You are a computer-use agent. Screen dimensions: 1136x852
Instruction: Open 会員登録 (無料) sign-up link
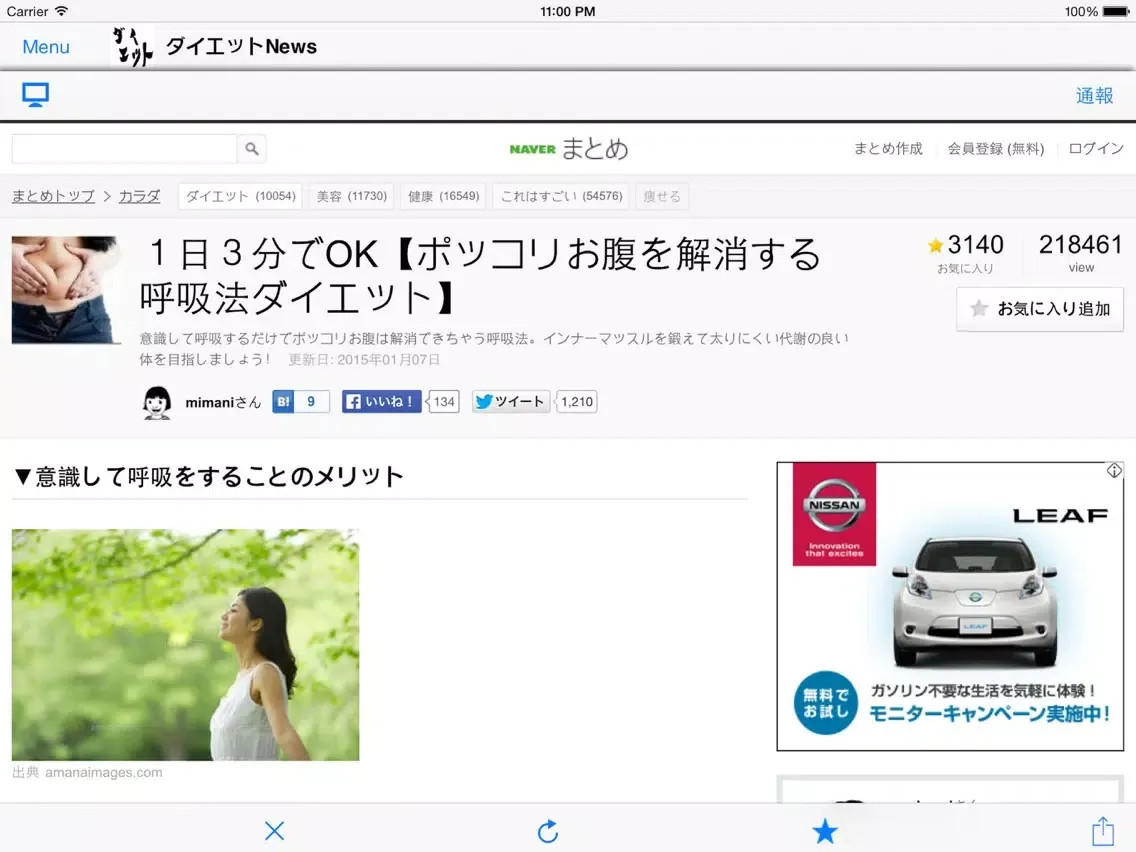click(996, 149)
